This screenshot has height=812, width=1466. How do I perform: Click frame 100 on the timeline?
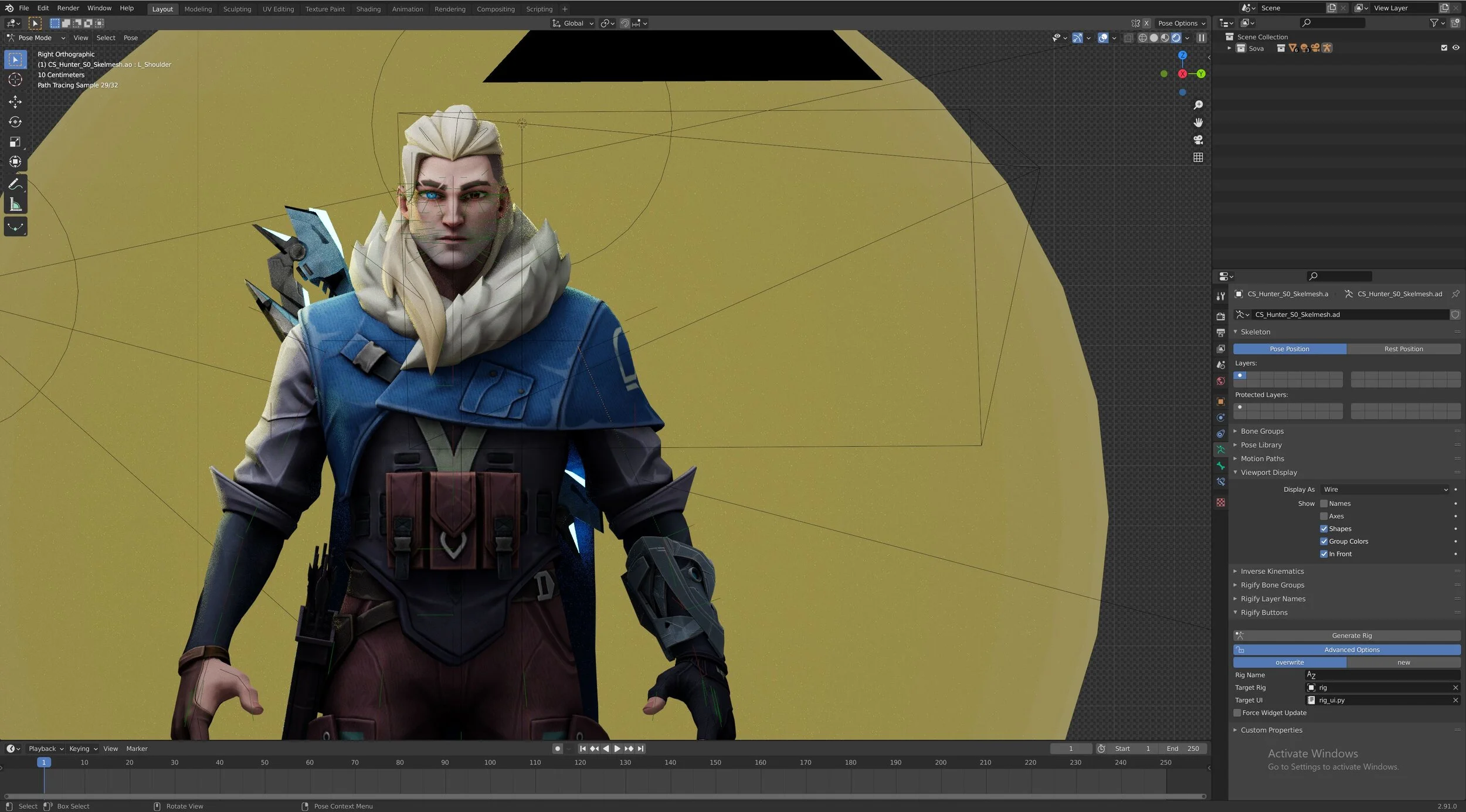tap(490, 763)
